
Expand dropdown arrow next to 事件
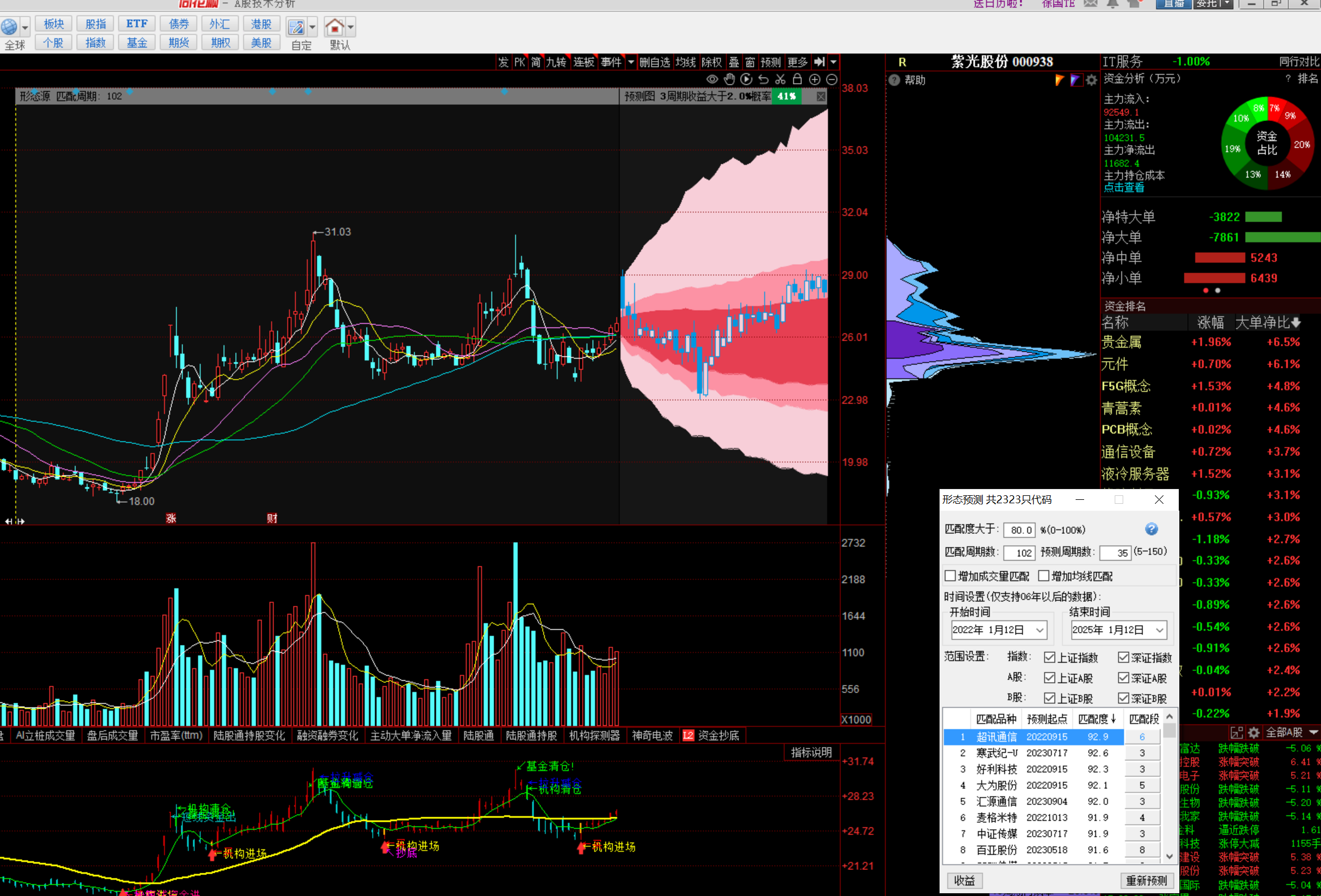tap(630, 62)
